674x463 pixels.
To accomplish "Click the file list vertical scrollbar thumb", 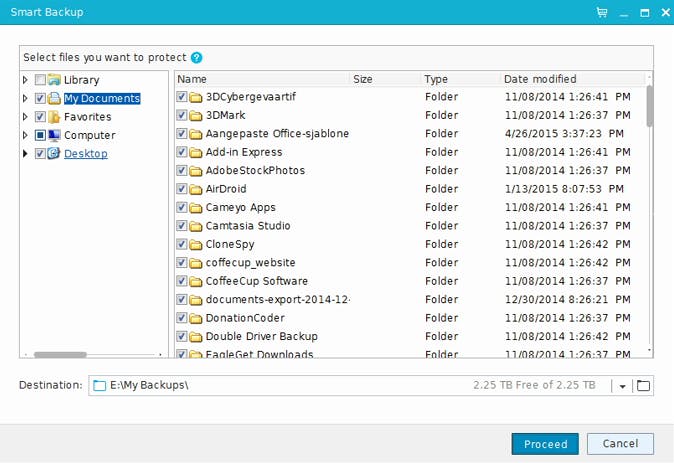I will [x=649, y=106].
